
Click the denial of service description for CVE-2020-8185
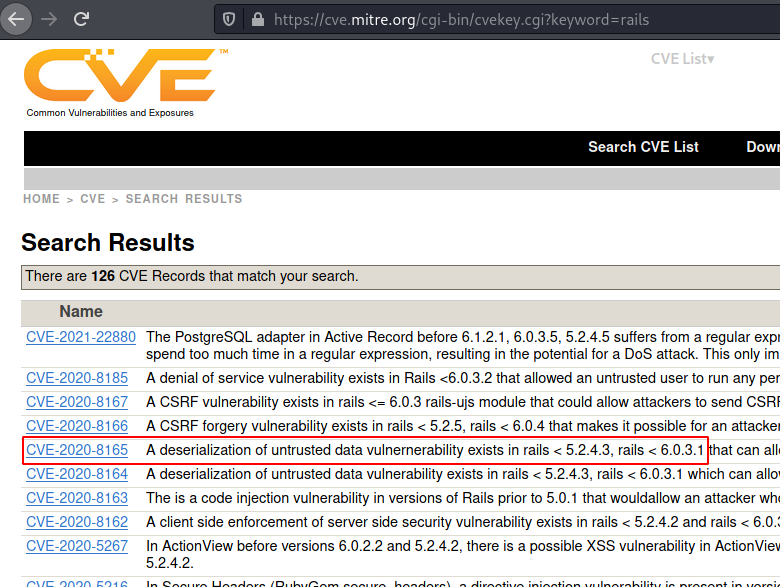463,378
